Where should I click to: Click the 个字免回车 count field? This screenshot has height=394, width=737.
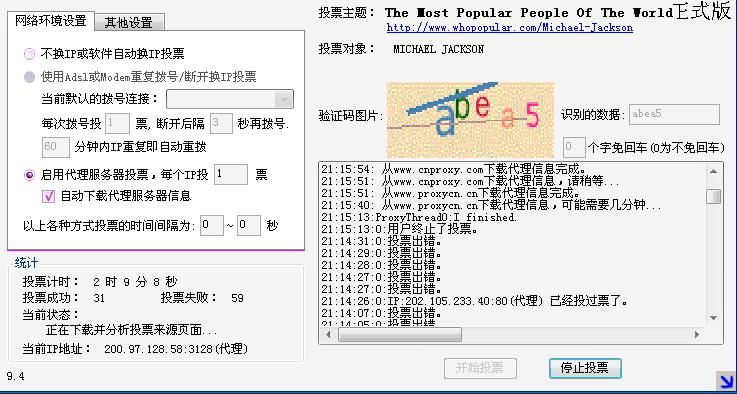[574, 147]
